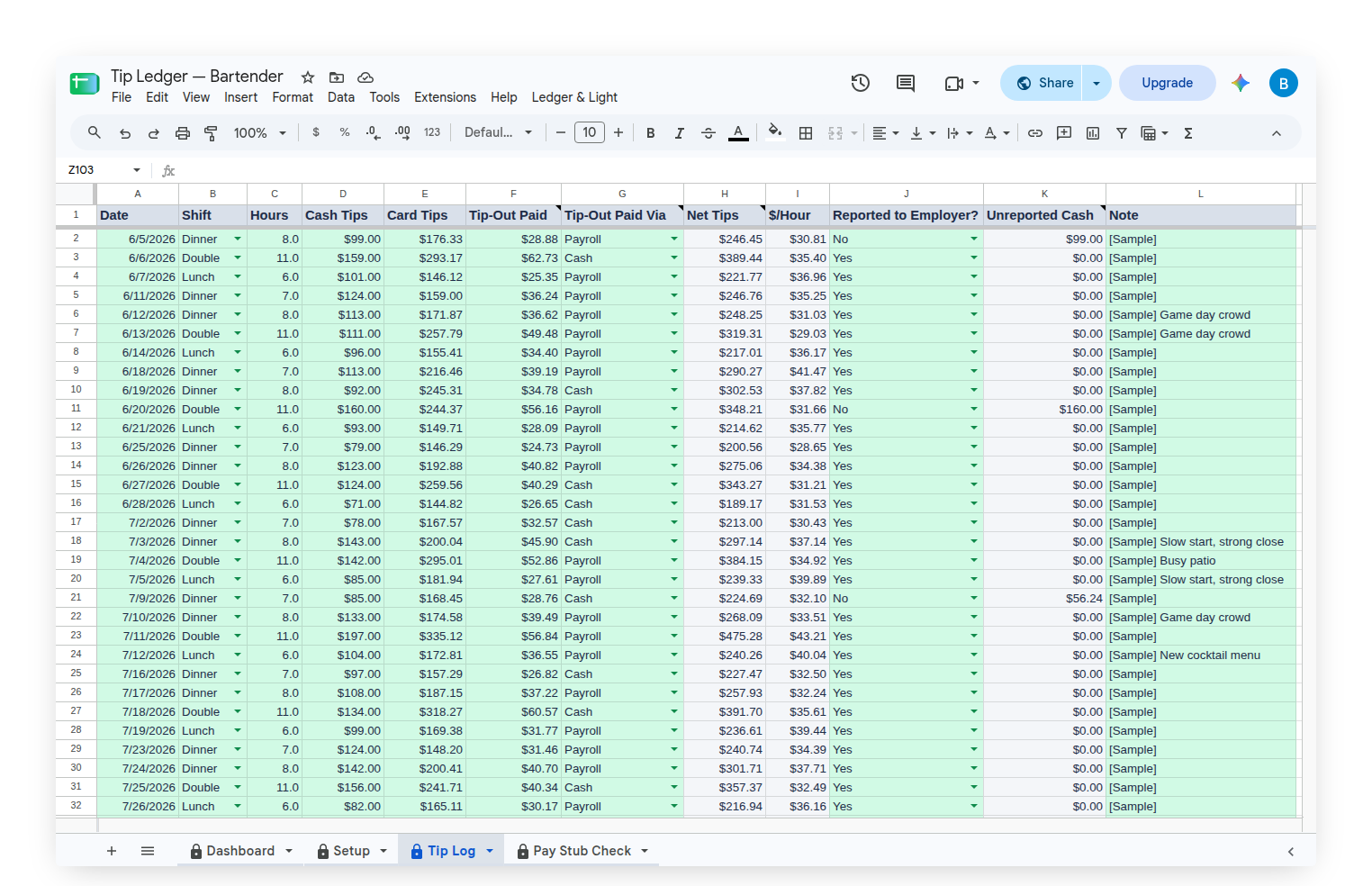The image size is (1372, 886).
Task: Open the all sheets list button
Action: point(148,851)
